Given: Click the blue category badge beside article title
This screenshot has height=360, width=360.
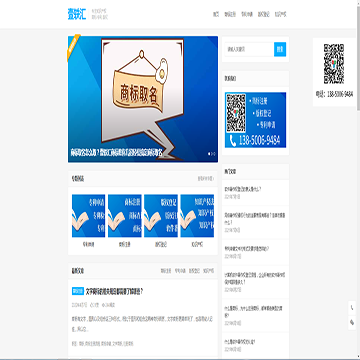Looking at the screenshot, I should 78,291.
